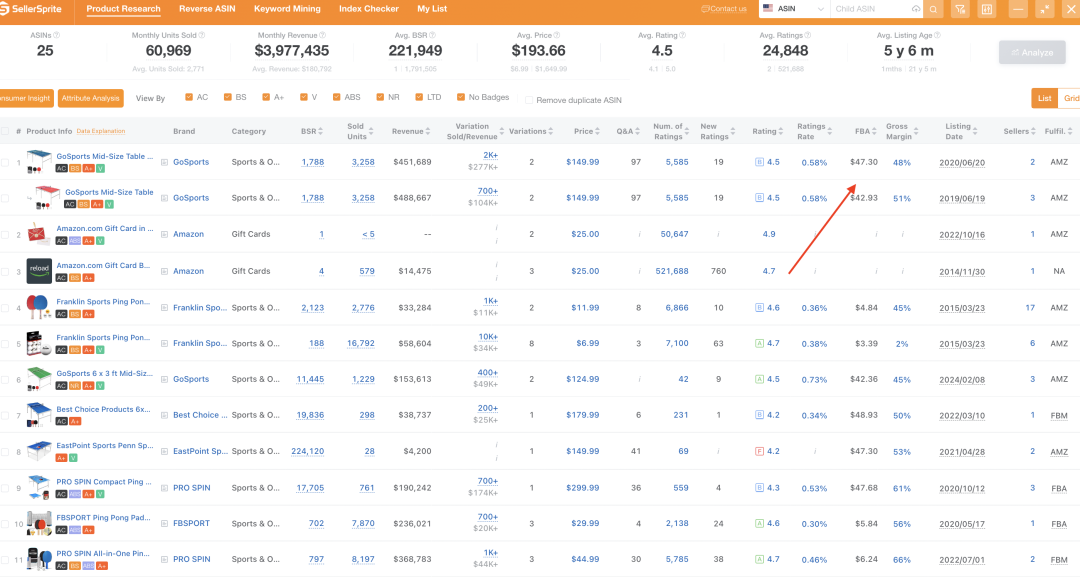Switch to List view
Image resolution: width=1080 pixels, height=580 pixels.
(1044, 98)
